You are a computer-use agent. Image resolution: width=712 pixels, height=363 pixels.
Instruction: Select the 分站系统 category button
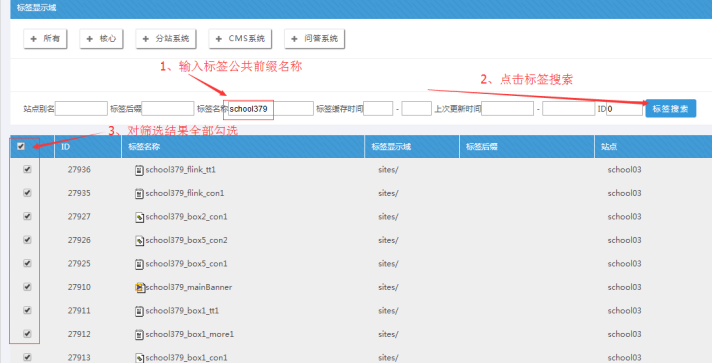click(166, 39)
